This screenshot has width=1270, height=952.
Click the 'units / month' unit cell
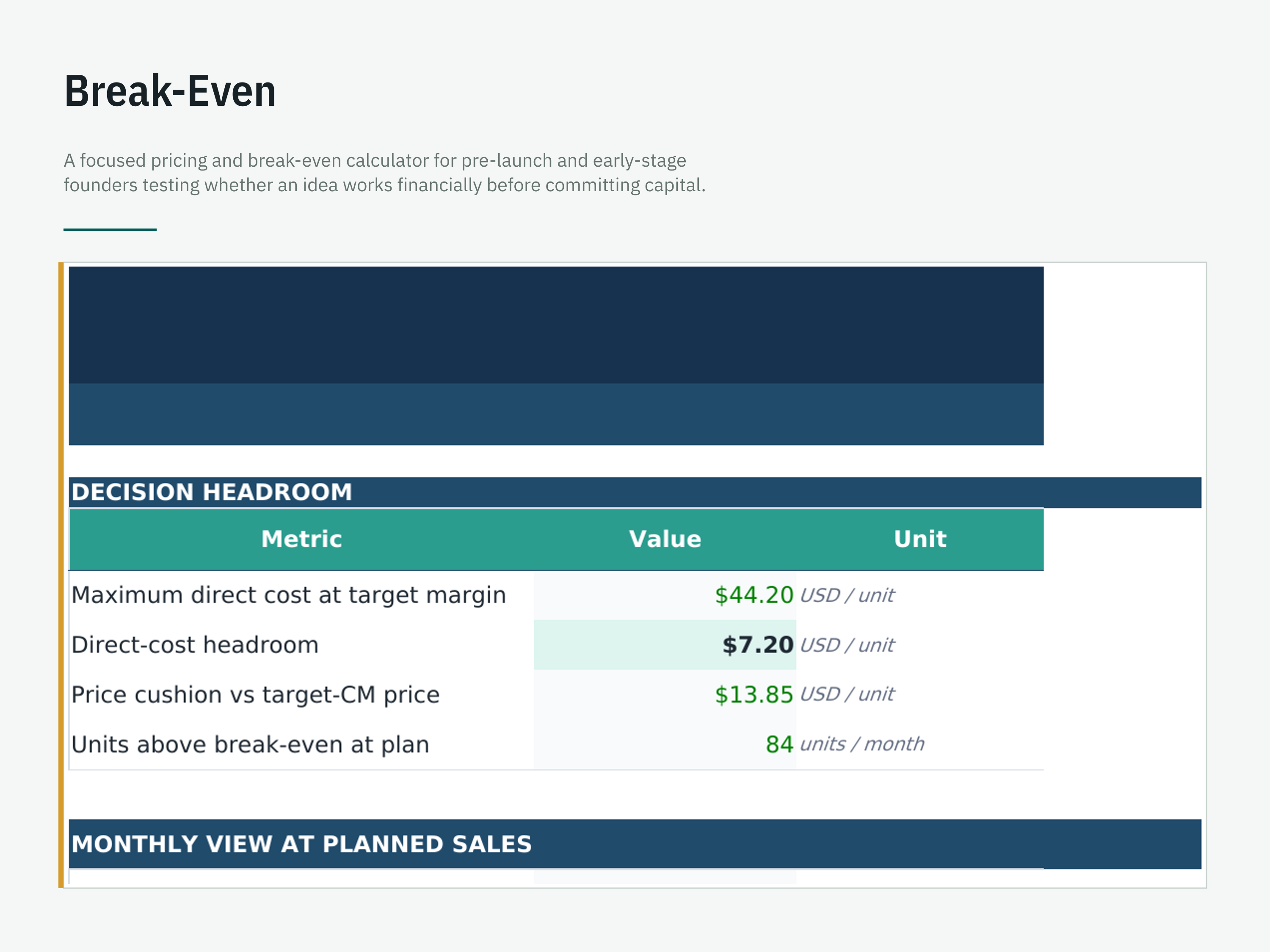[920, 744]
